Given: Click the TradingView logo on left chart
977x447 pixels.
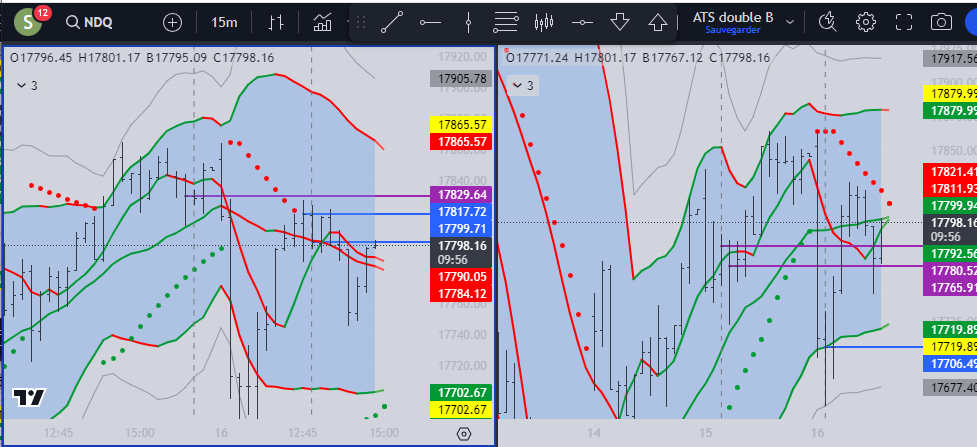Looking at the screenshot, I should pyautogui.click(x=29, y=397).
